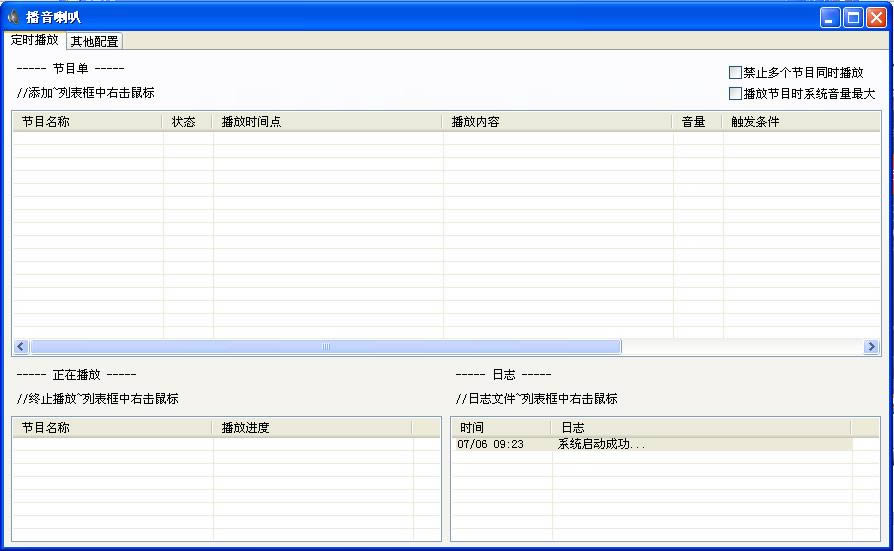The height and width of the screenshot is (551, 894).
Task: Switch to the 定时播放 tab
Action: click(34, 40)
